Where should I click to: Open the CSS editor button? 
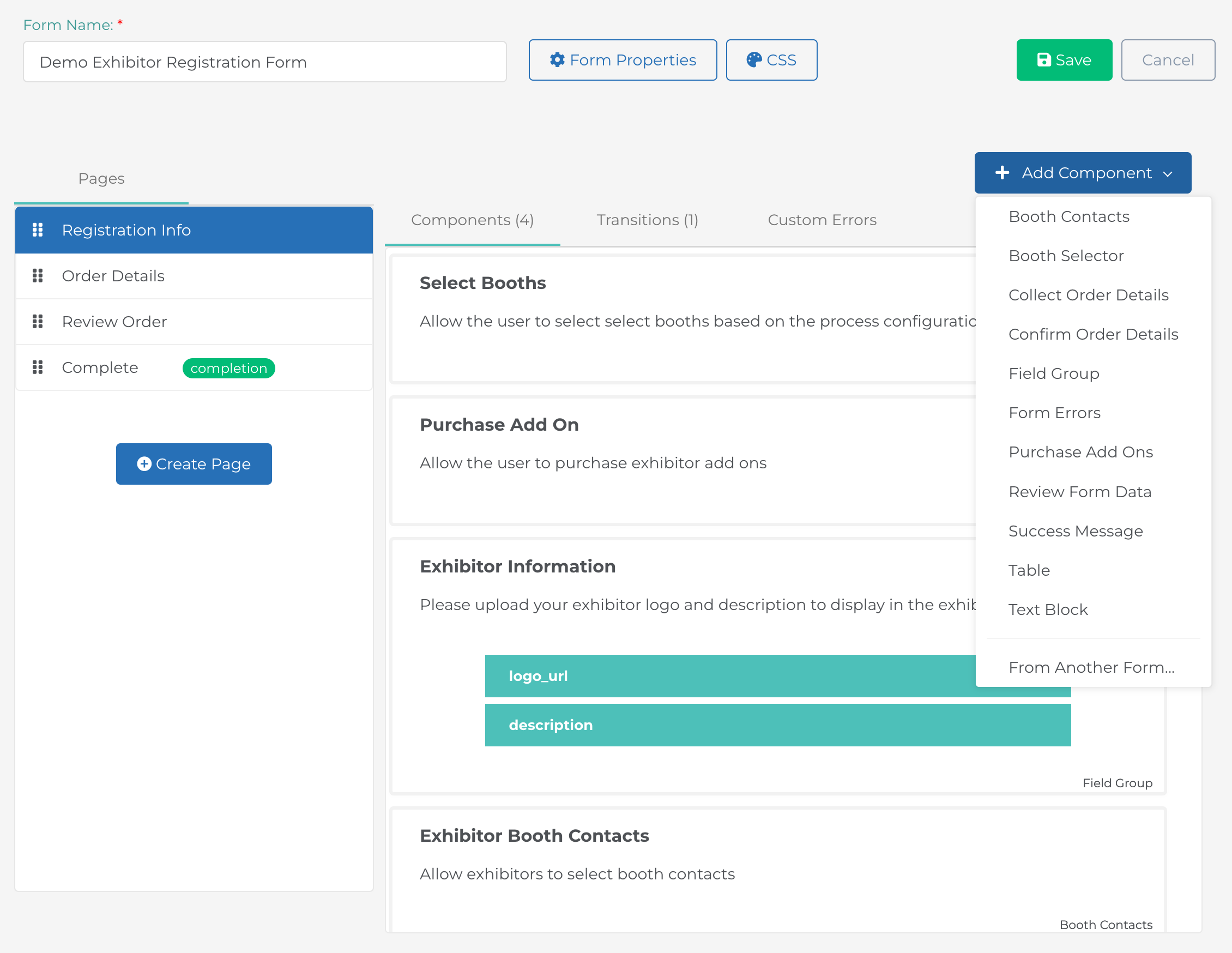click(x=772, y=60)
